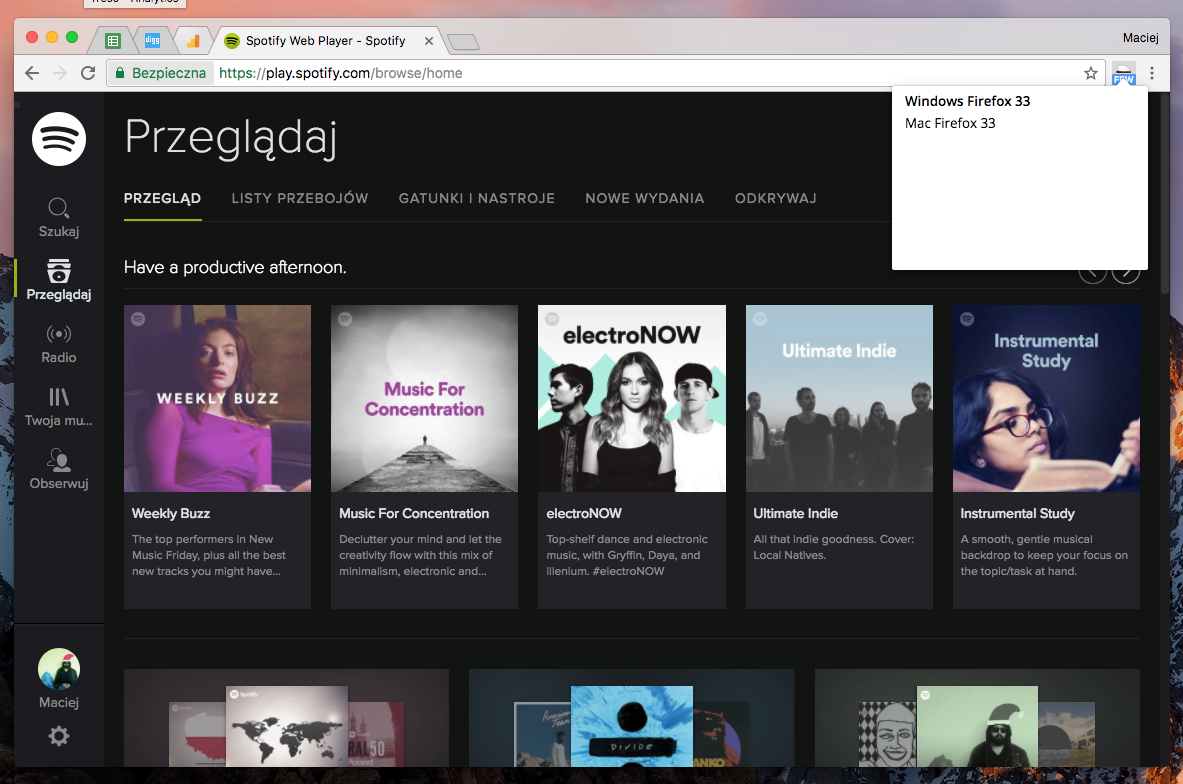Screen dimensions: 1183x784
Task: Click the Maciej Chrome profile button
Action: pyautogui.click(x=1140, y=38)
